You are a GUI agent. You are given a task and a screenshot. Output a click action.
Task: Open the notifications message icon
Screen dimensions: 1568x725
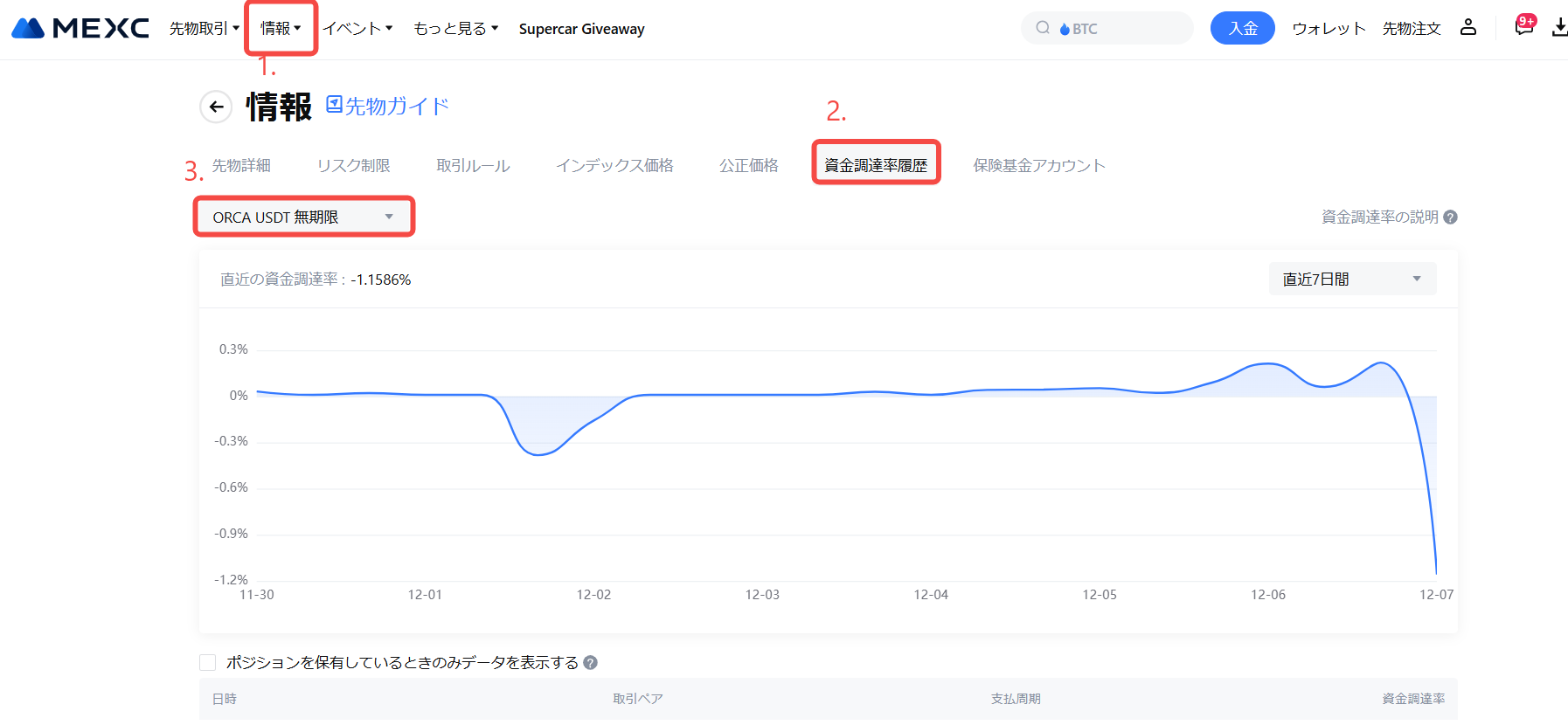point(1523,27)
